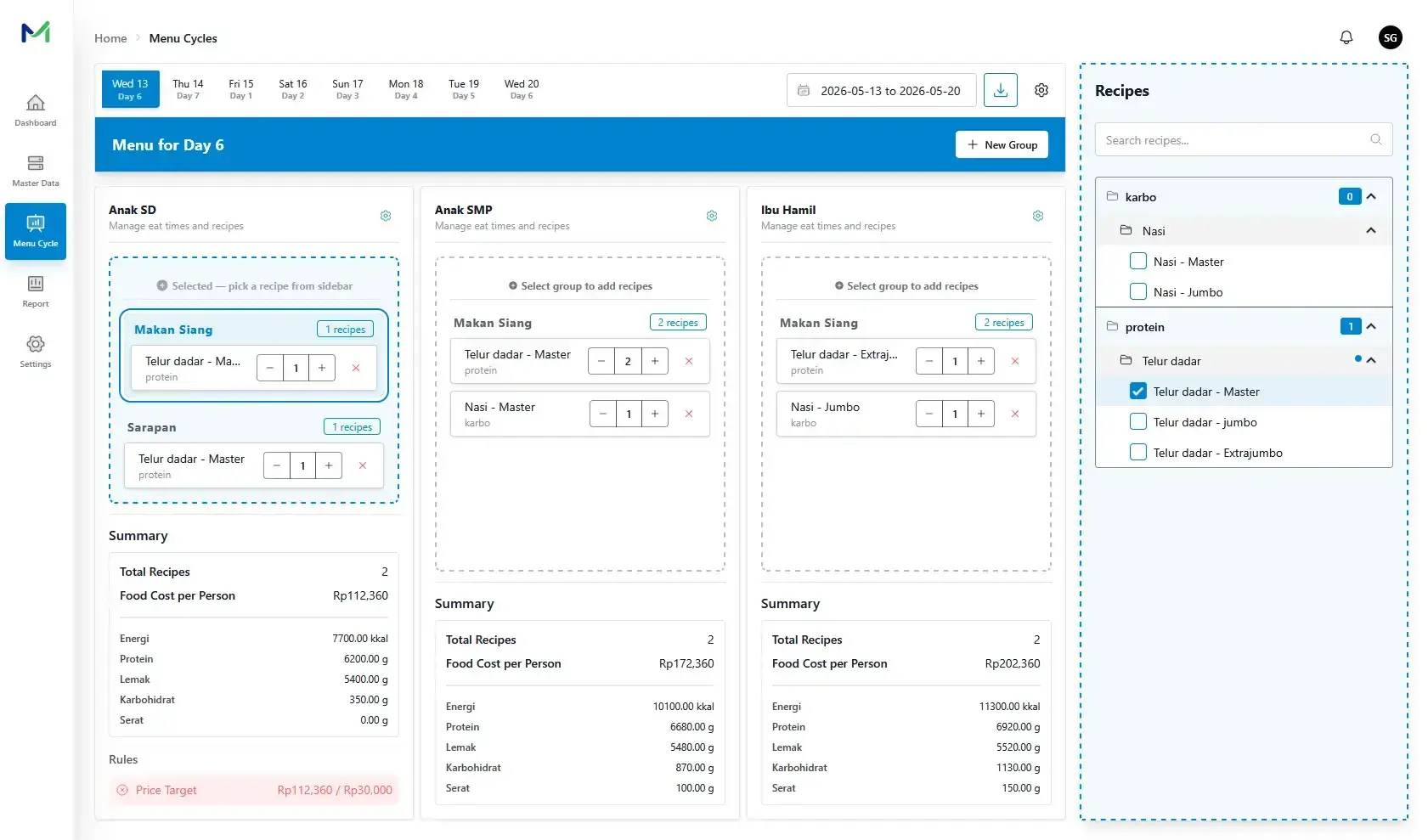Select the Mon 18 Day 4 tab
The width and height of the screenshot is (1428, 840).
[x=406, y=89]
